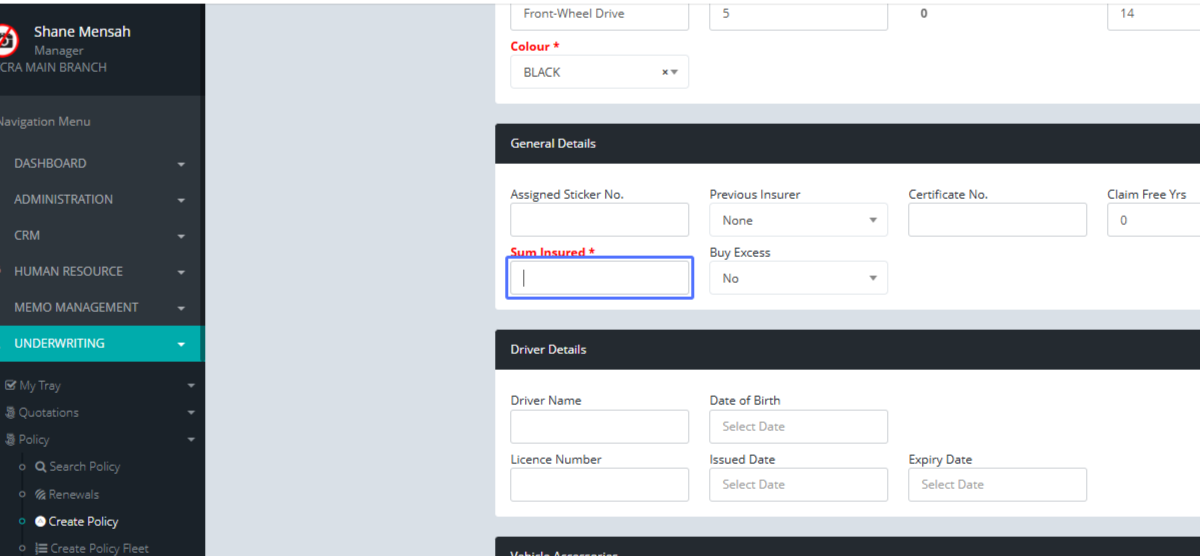Expand the DASHBOARD menu
Screen dimensions: 1200x556
pyautogui.click(x=50, y=163)
